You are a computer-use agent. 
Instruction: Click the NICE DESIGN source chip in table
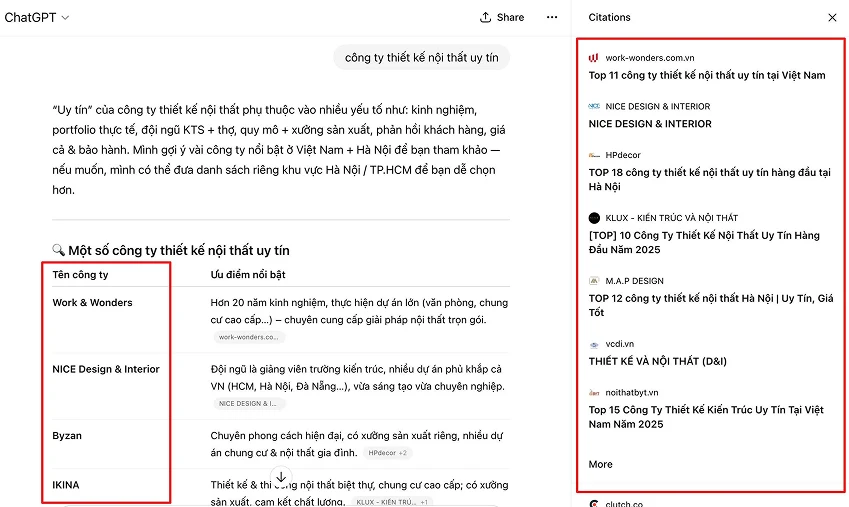click(x=248, y=404)
